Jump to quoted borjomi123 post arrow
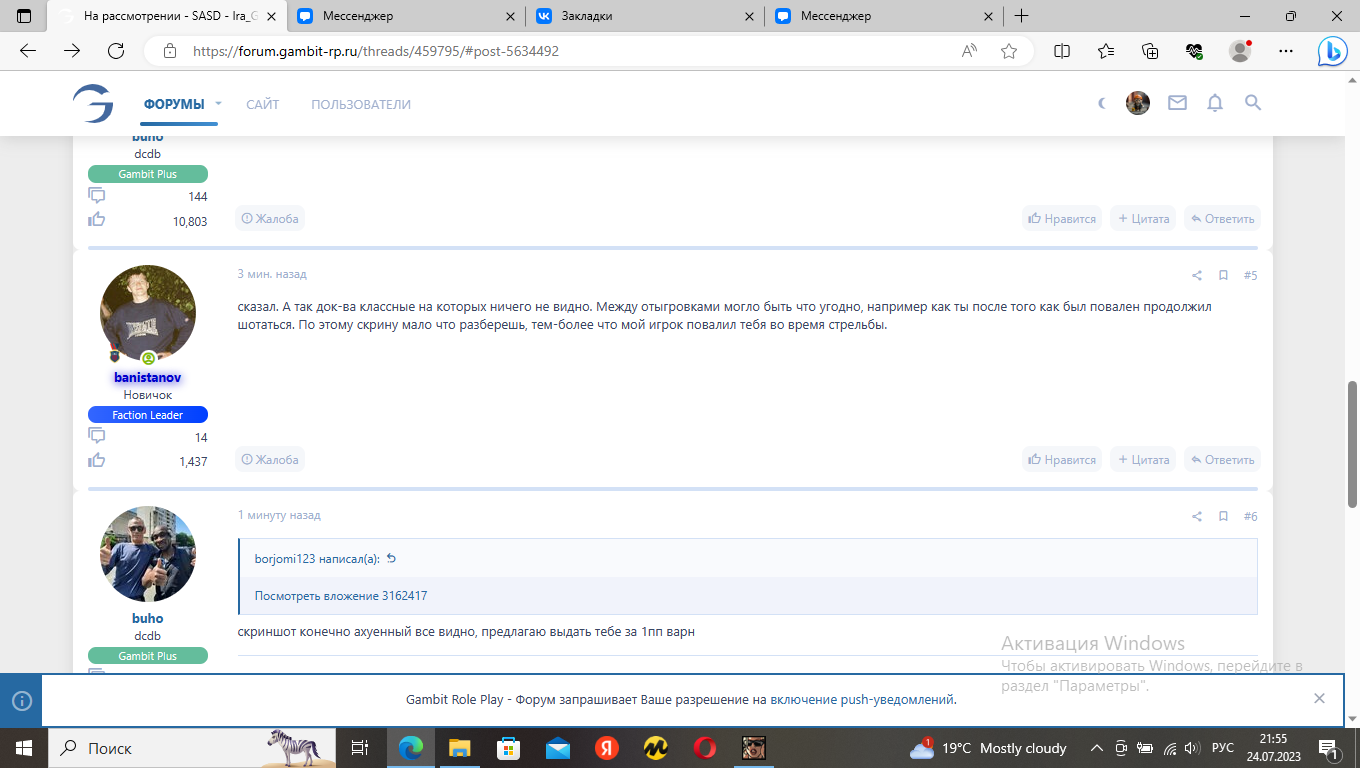This screenshot has height=768, width=1360. [x=391, y=559]
